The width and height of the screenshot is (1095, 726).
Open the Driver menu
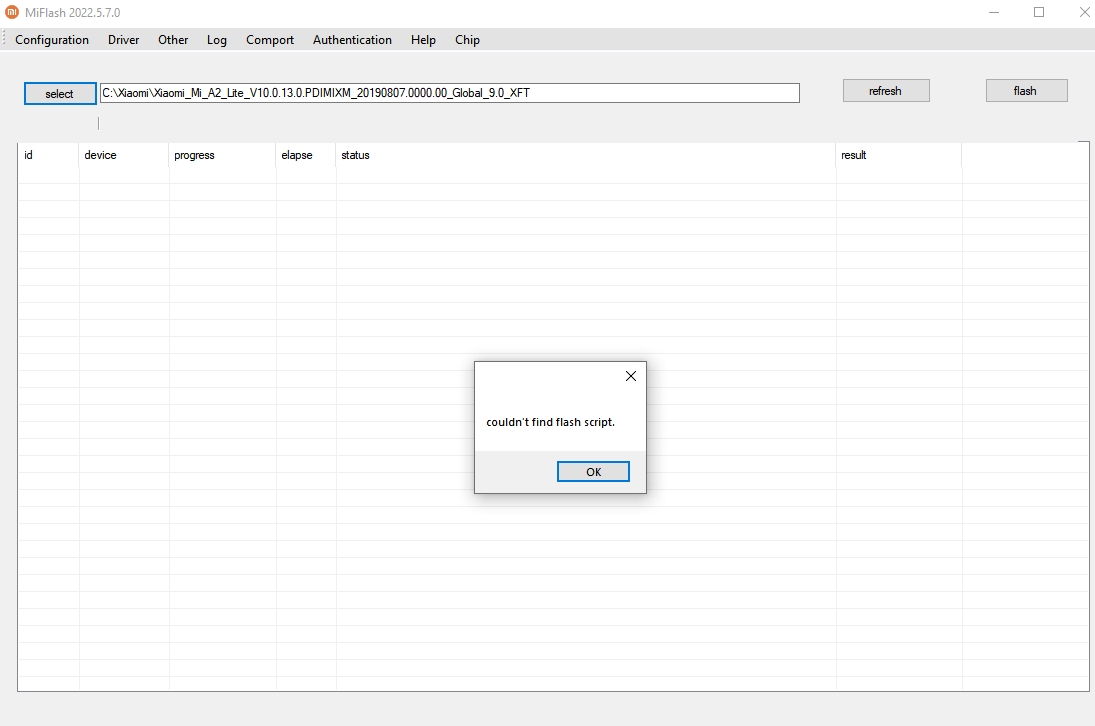pyautogui.click(x=123, y=40)
